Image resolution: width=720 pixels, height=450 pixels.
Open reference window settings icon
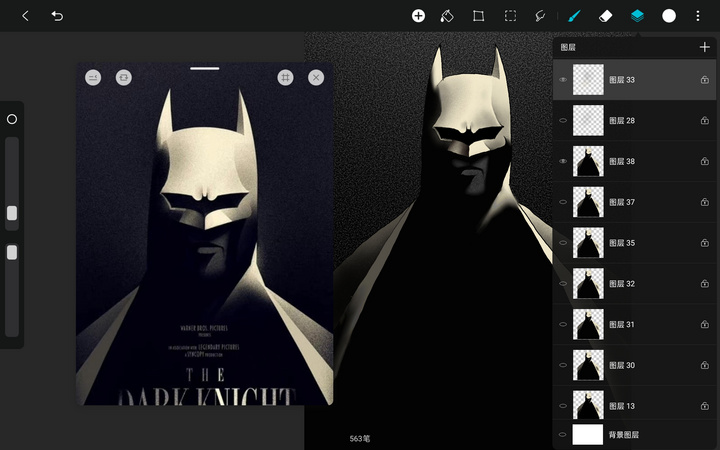[93, 78]
